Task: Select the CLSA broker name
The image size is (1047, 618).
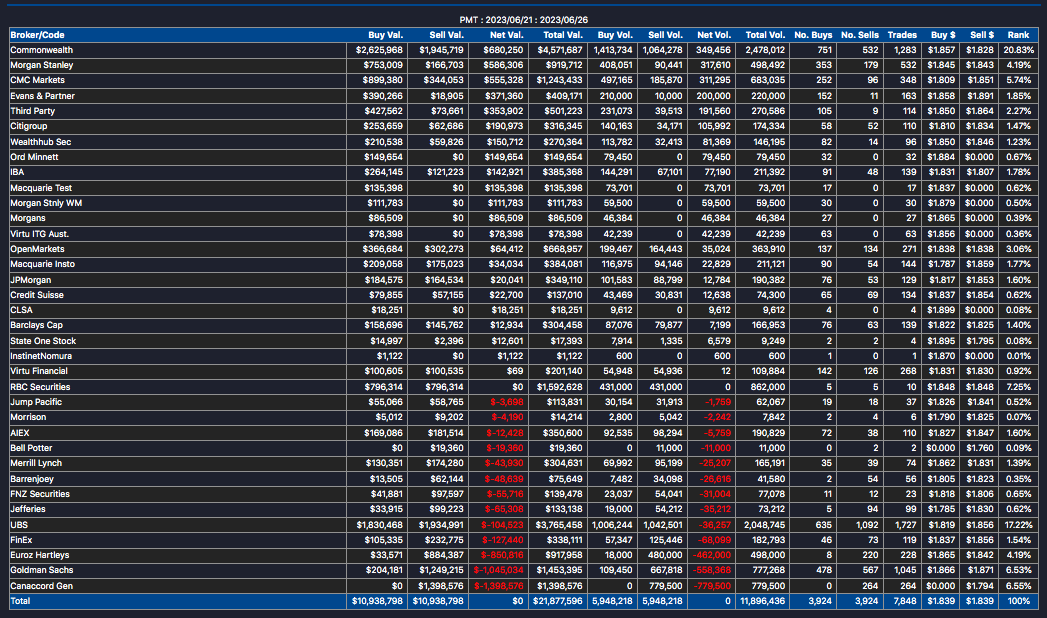Action: click(21, 310)
